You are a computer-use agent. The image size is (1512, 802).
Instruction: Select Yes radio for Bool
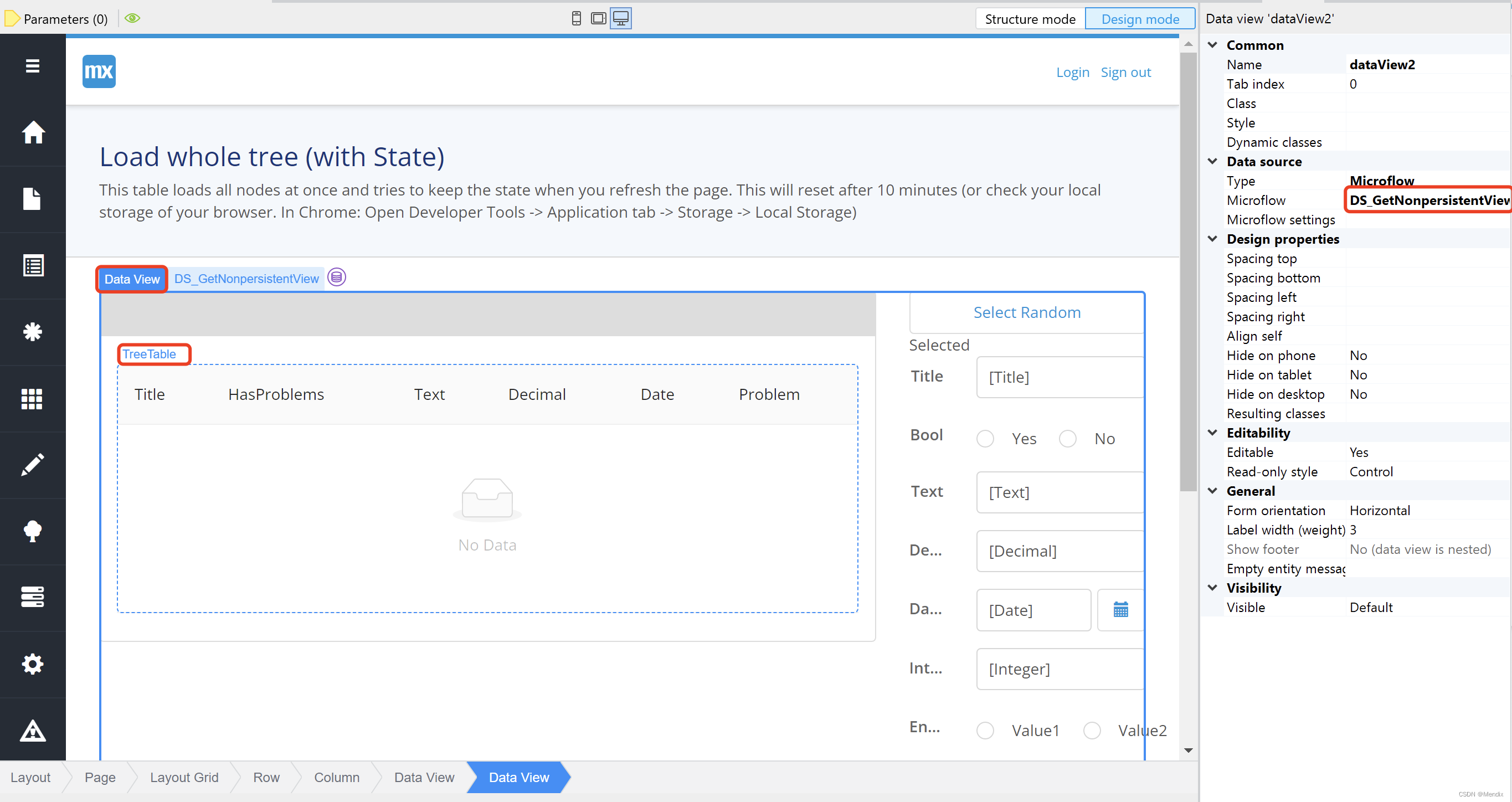click(985, 439)
